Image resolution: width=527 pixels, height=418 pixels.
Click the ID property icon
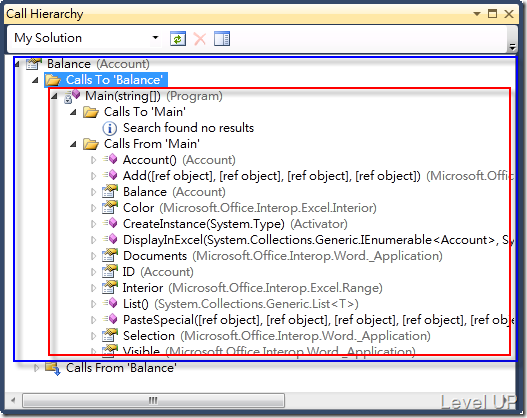[x=110, y=271]
